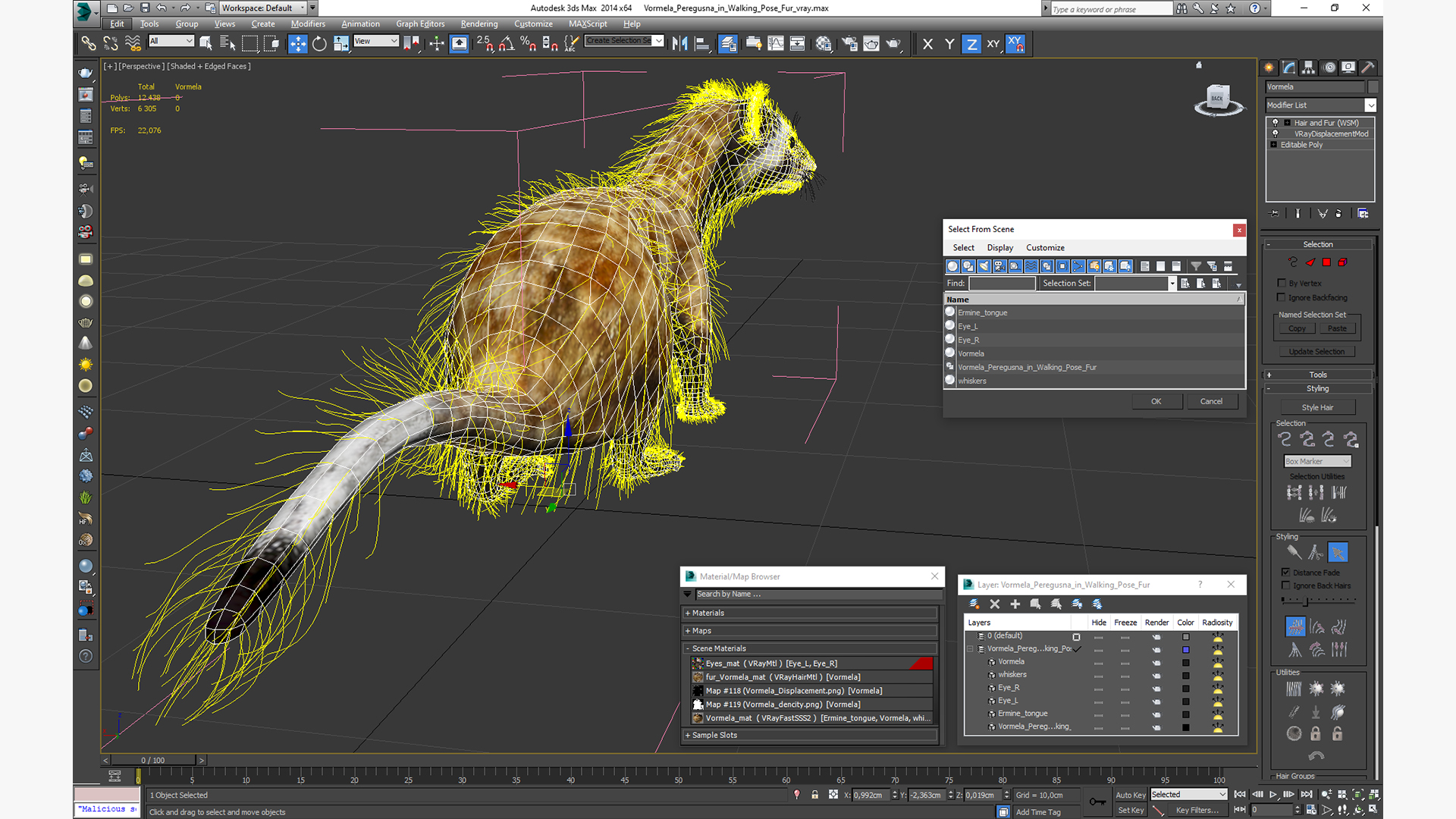Click Update Selection button
Screen dimensions: 1456x819
click(1317, 352)
